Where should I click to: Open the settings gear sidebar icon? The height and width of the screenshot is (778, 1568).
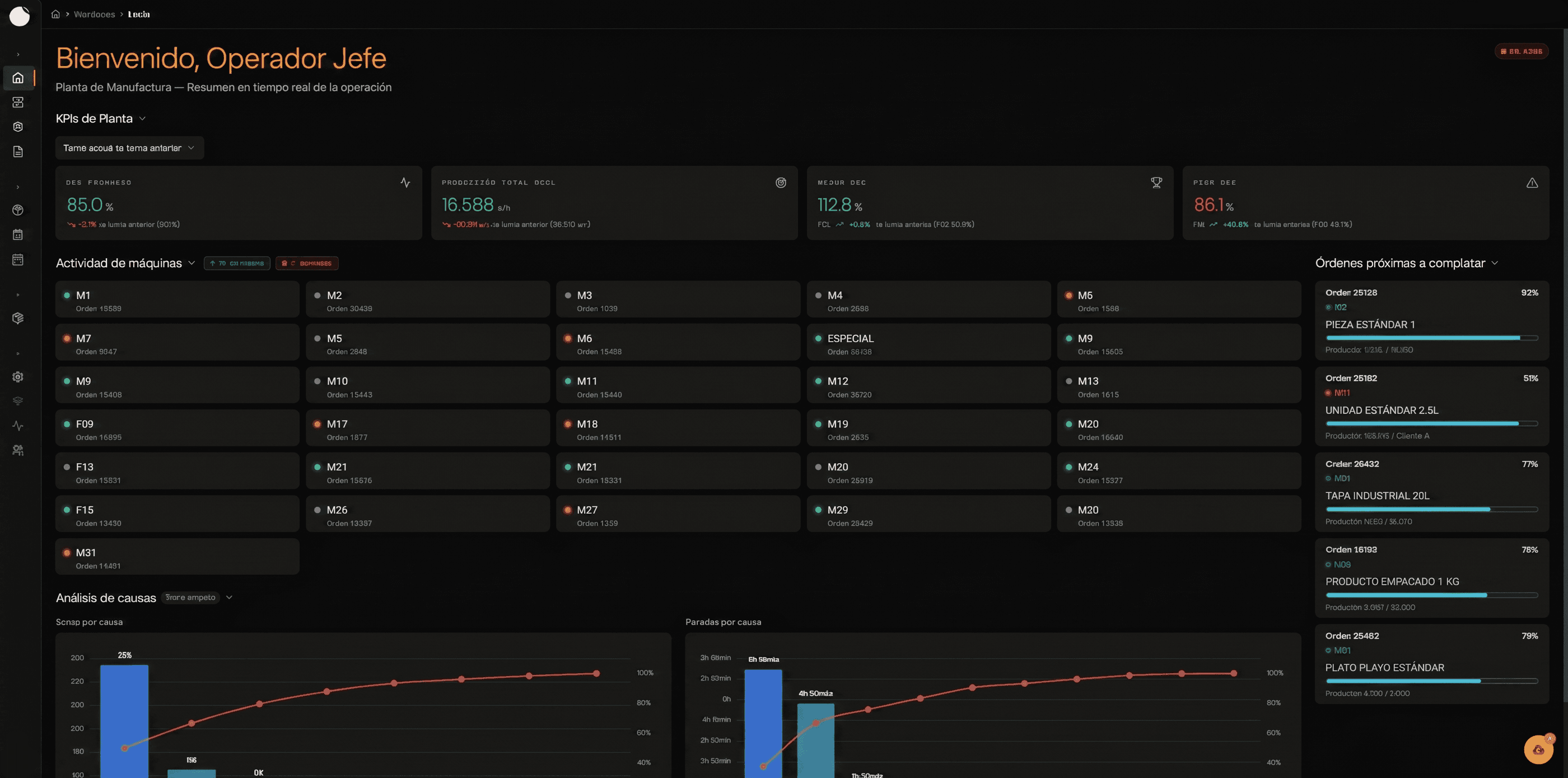[x=18, y=377]
